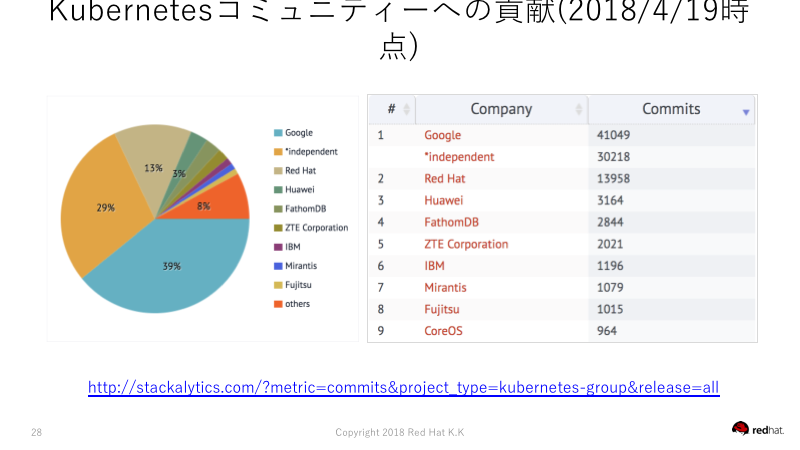Click the *independent company link in table

(459, 157)
